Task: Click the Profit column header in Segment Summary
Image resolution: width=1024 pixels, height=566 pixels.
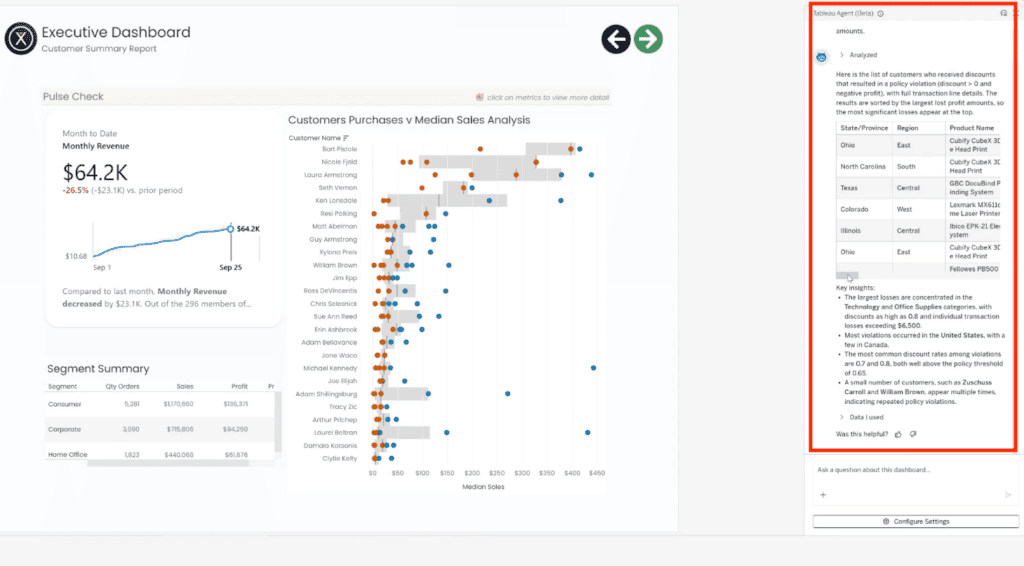Action: pyautogui.click(x=240, y=386)
